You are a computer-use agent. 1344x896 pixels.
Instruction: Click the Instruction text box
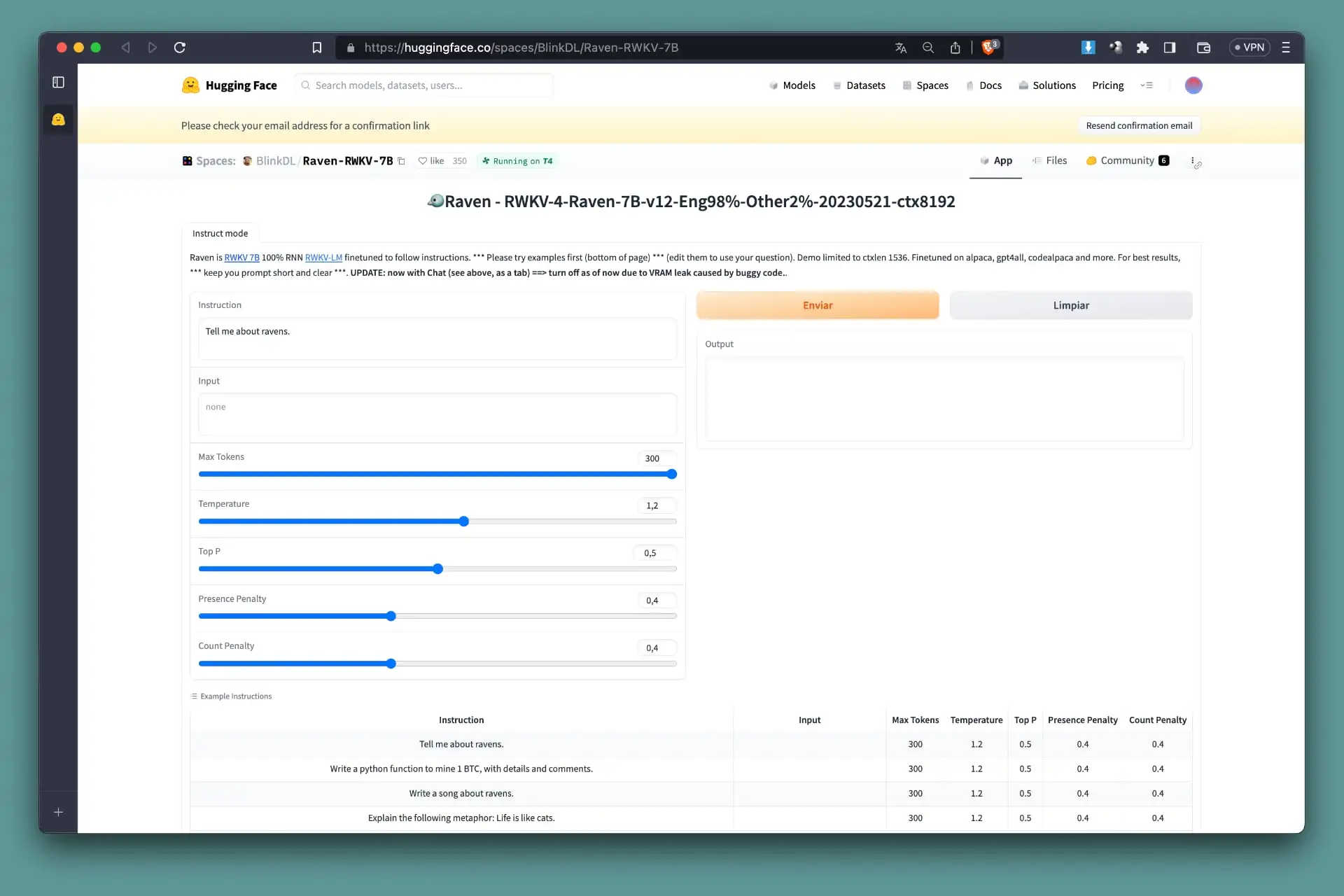[437, 338]
